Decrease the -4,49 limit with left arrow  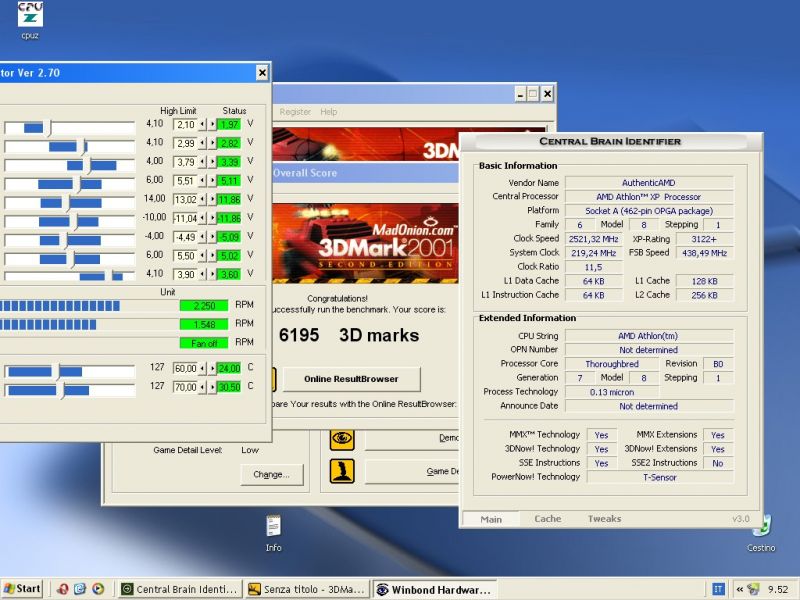click(x=203, y=237)
